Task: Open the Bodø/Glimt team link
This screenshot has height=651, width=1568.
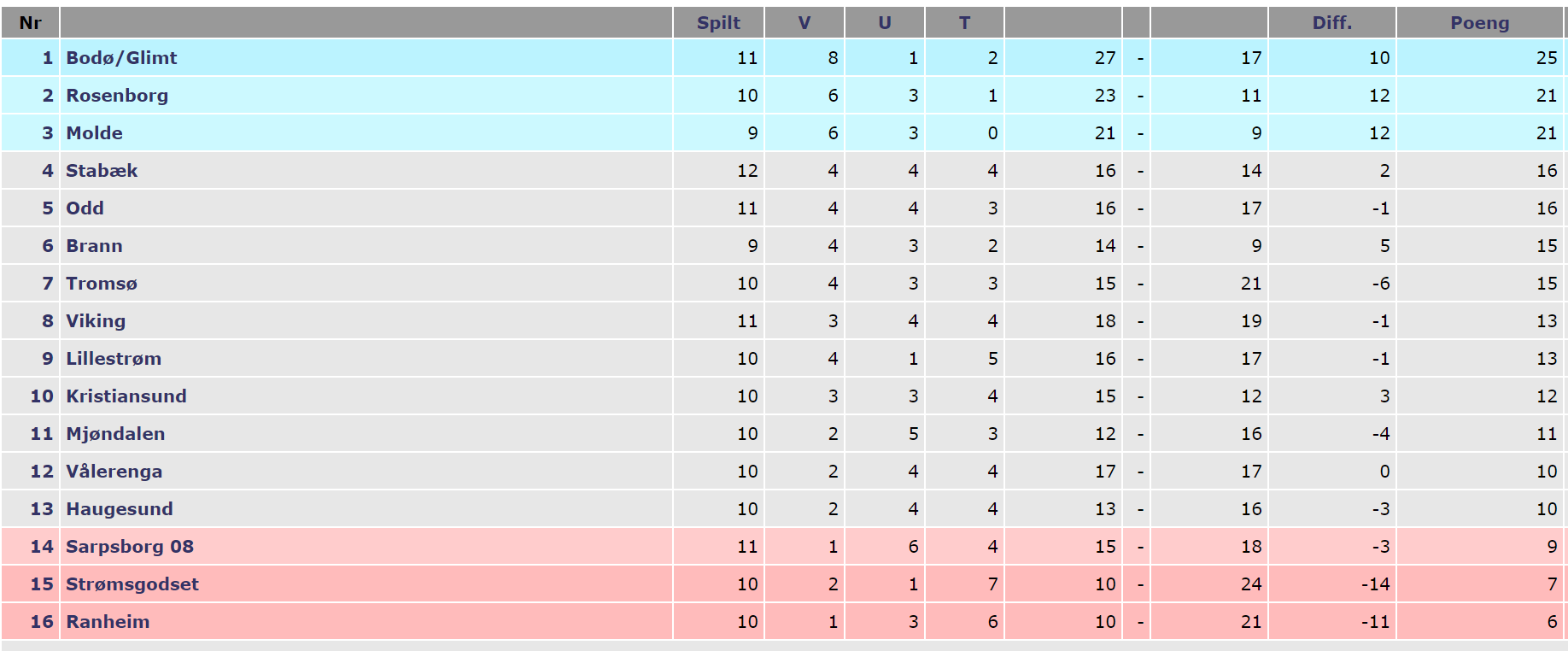Action: click(121, 58)
